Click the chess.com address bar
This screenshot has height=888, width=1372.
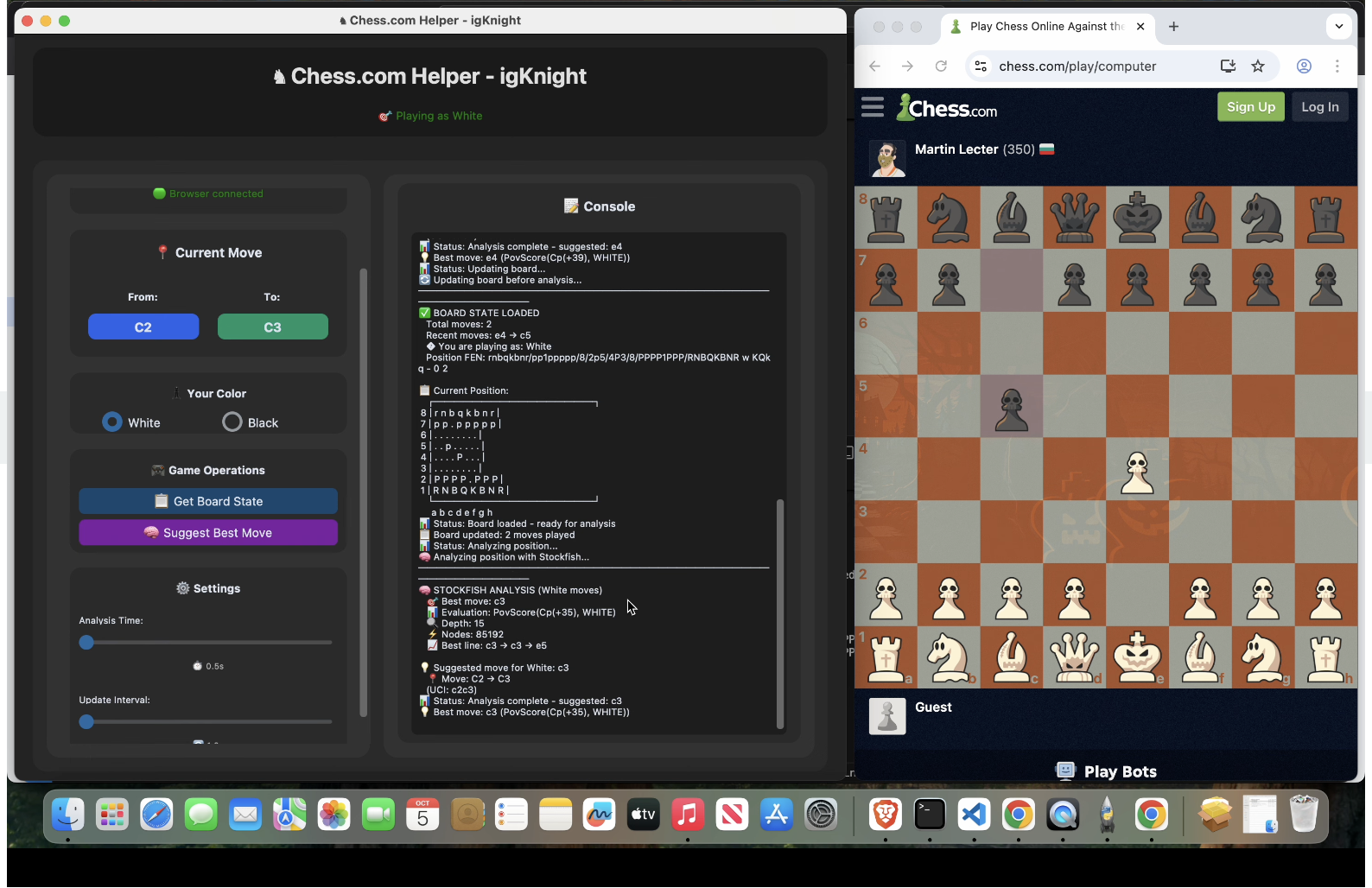[x=1097, y=67]
